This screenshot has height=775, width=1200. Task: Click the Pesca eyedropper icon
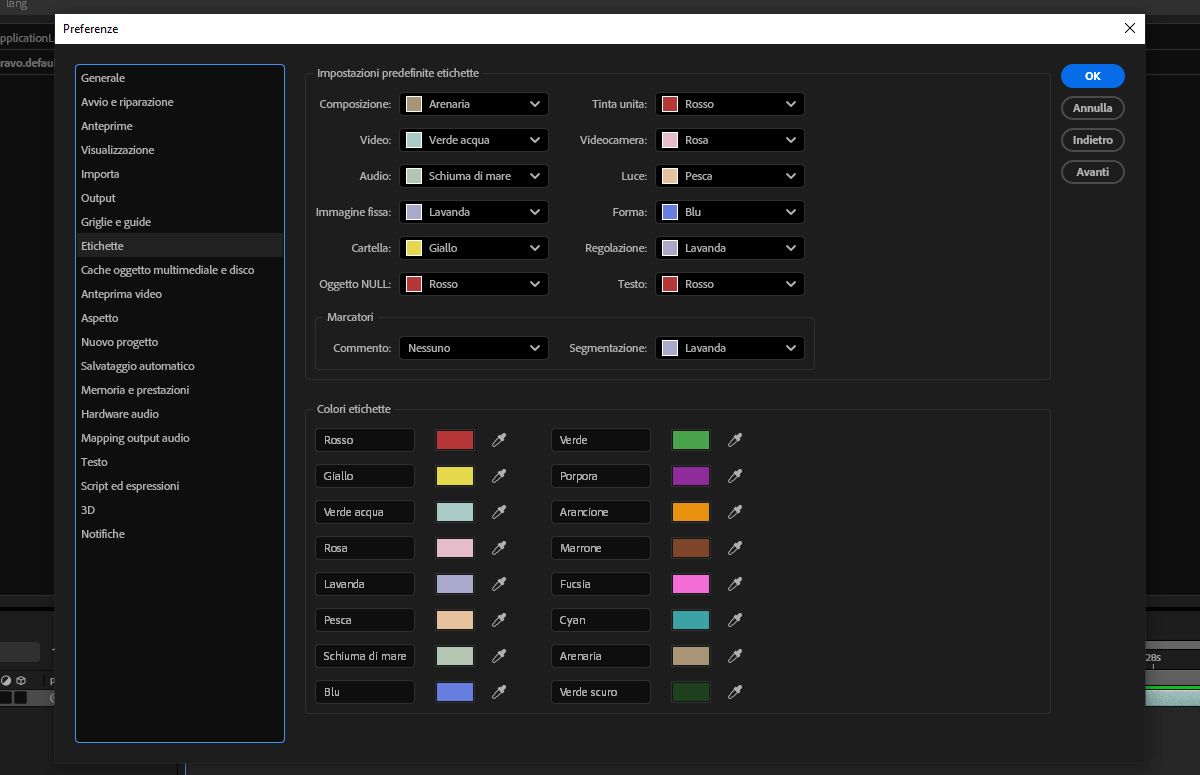coord(499,620)
